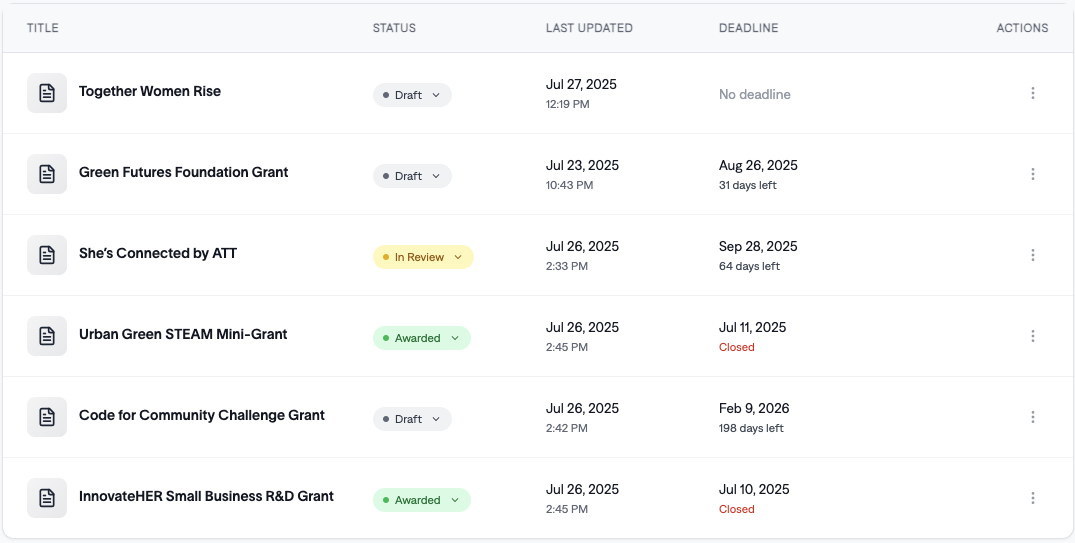Viewport: 1075px width, 543px height.
Task: Change In Review status for She's Connected
Action: pyautogui.click(x=423, y=257)
